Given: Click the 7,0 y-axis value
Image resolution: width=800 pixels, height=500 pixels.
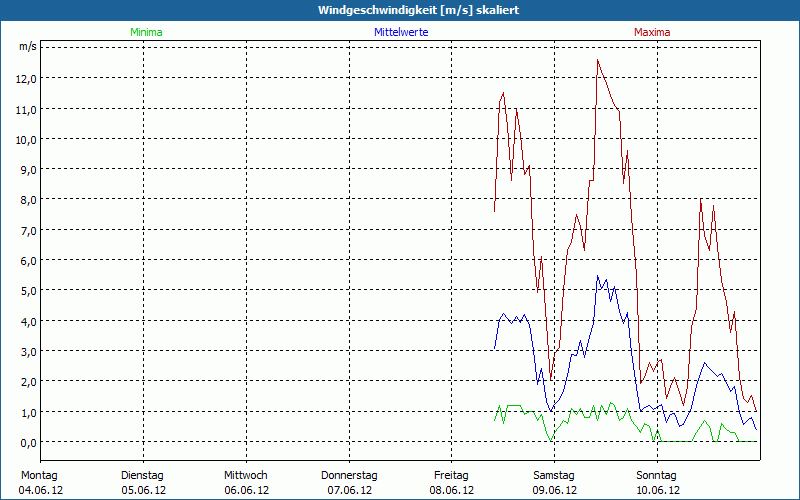Looking at the screenshot, I should pos(29,230).
